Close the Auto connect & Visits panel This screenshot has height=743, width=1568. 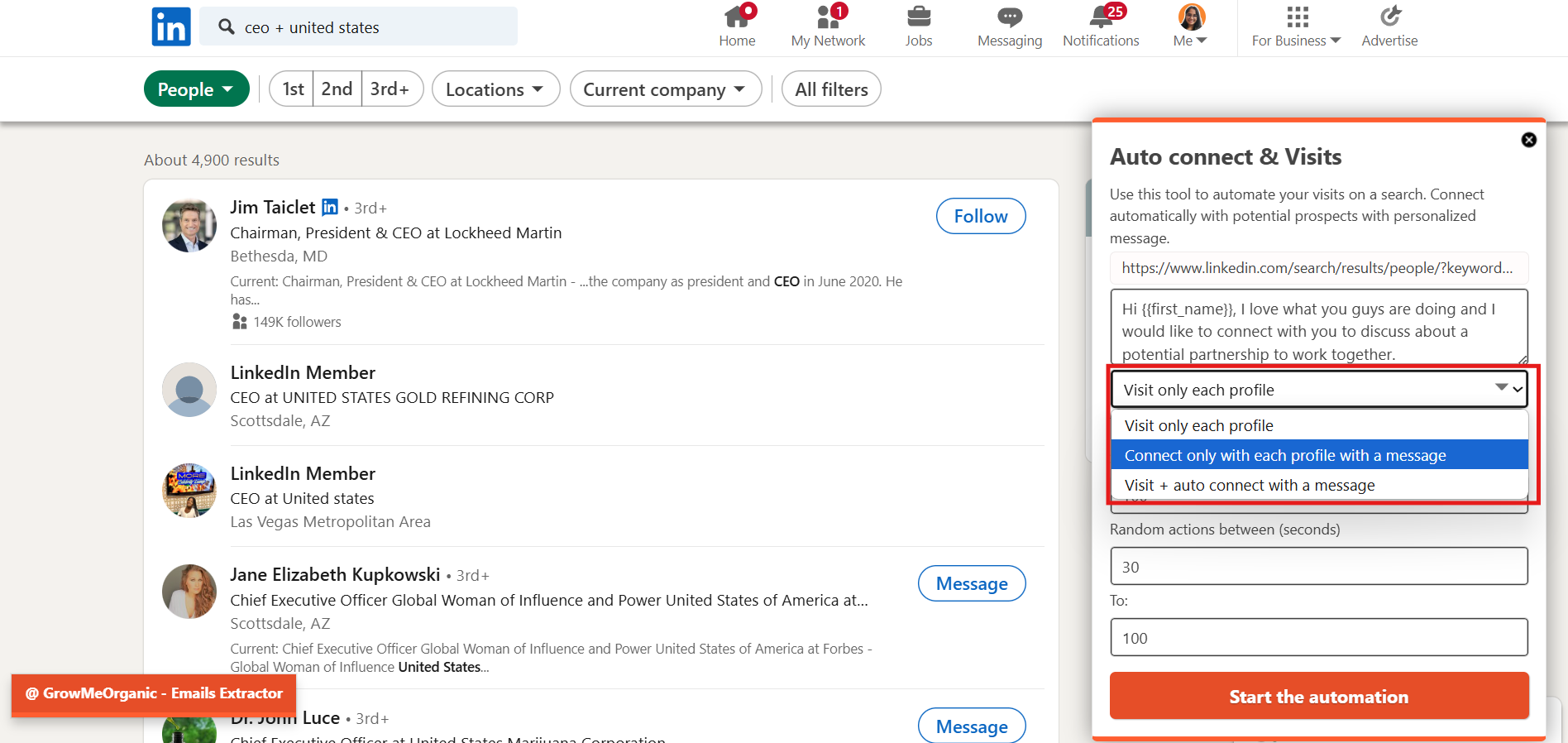click(x=1529, y=140)
